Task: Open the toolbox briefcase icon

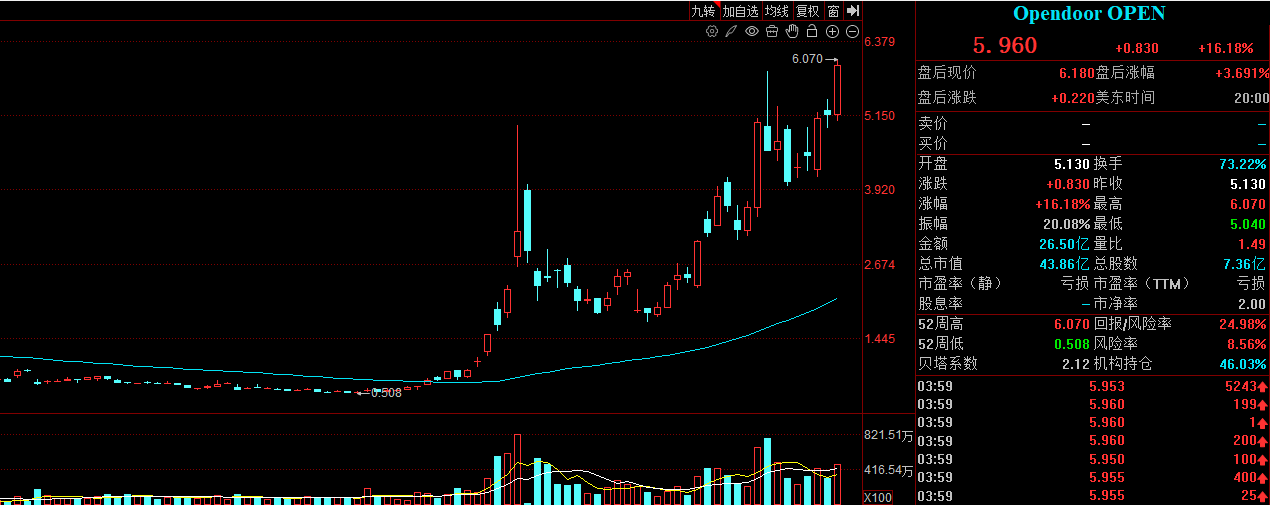Action: [772, 32]
